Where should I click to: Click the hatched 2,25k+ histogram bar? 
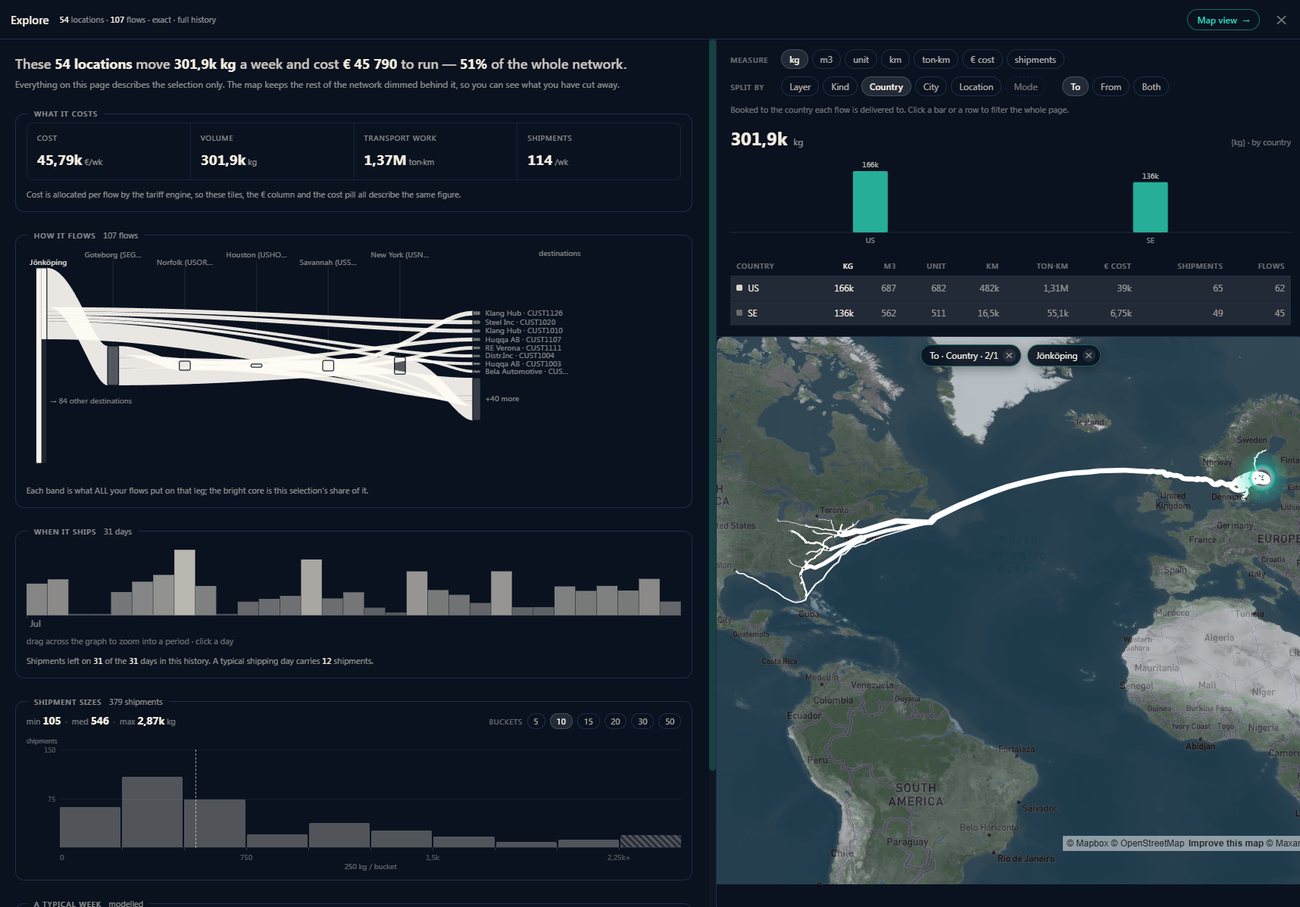pos(650,841)
